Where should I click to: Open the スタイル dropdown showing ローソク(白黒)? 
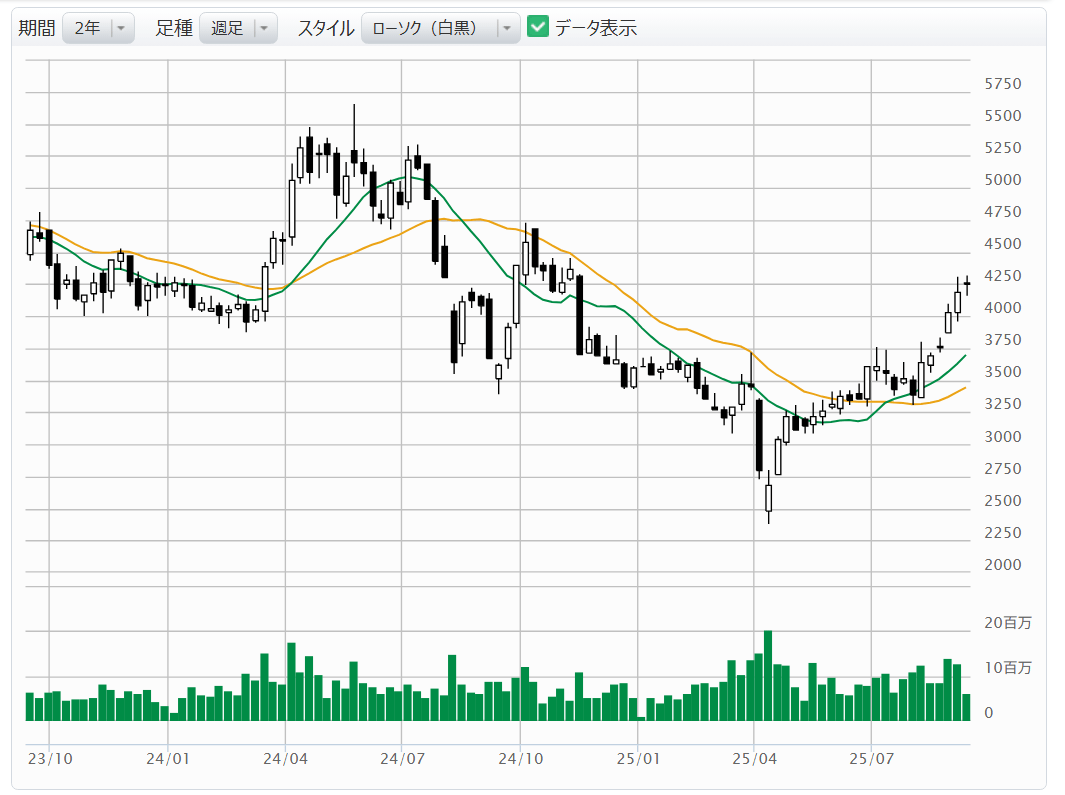[x=440, y=28]
